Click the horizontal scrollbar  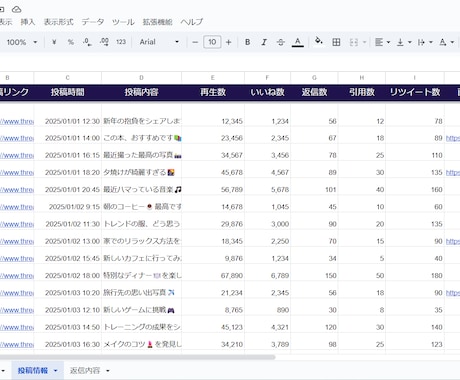pyautogui.click(x=138, y=357)
